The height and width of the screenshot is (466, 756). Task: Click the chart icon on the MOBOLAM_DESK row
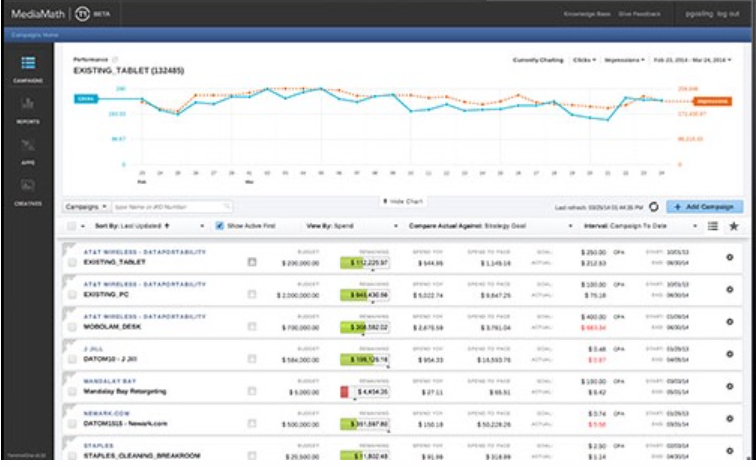click(252, 327)
